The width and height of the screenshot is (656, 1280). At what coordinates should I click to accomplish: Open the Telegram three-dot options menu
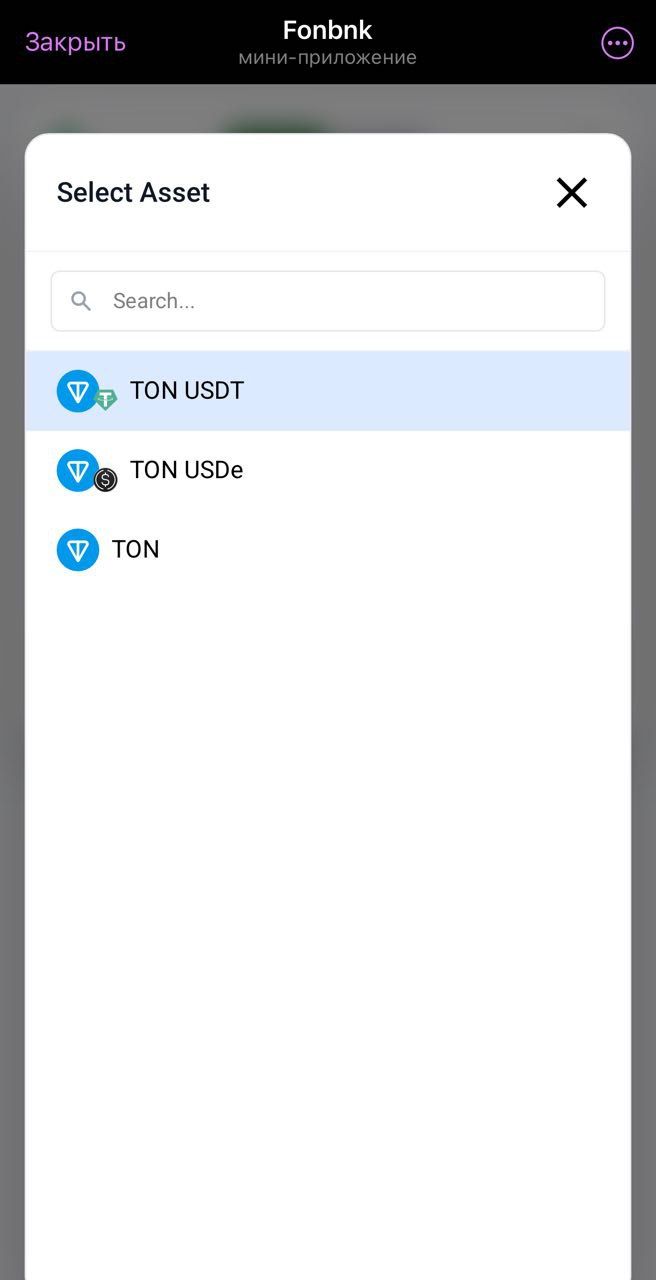617,42
